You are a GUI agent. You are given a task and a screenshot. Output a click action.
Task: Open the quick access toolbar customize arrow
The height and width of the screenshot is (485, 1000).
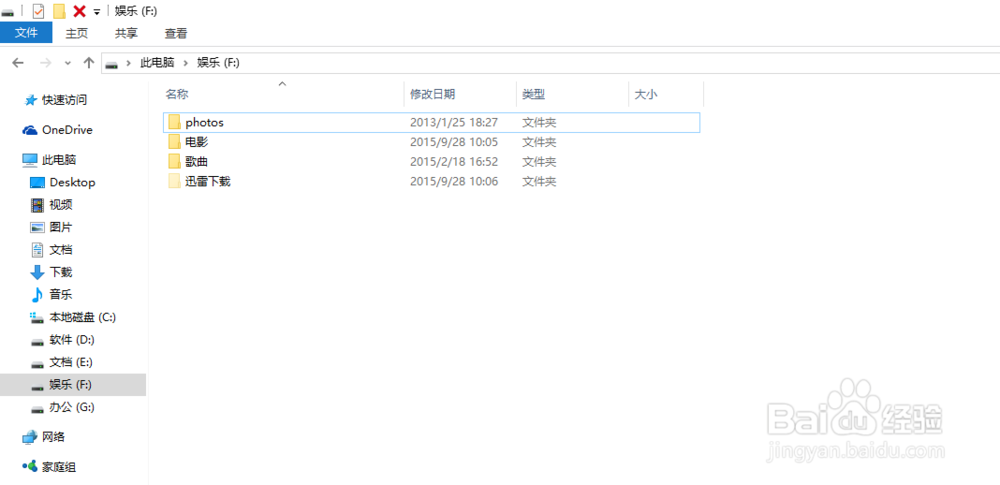(96, 11)
